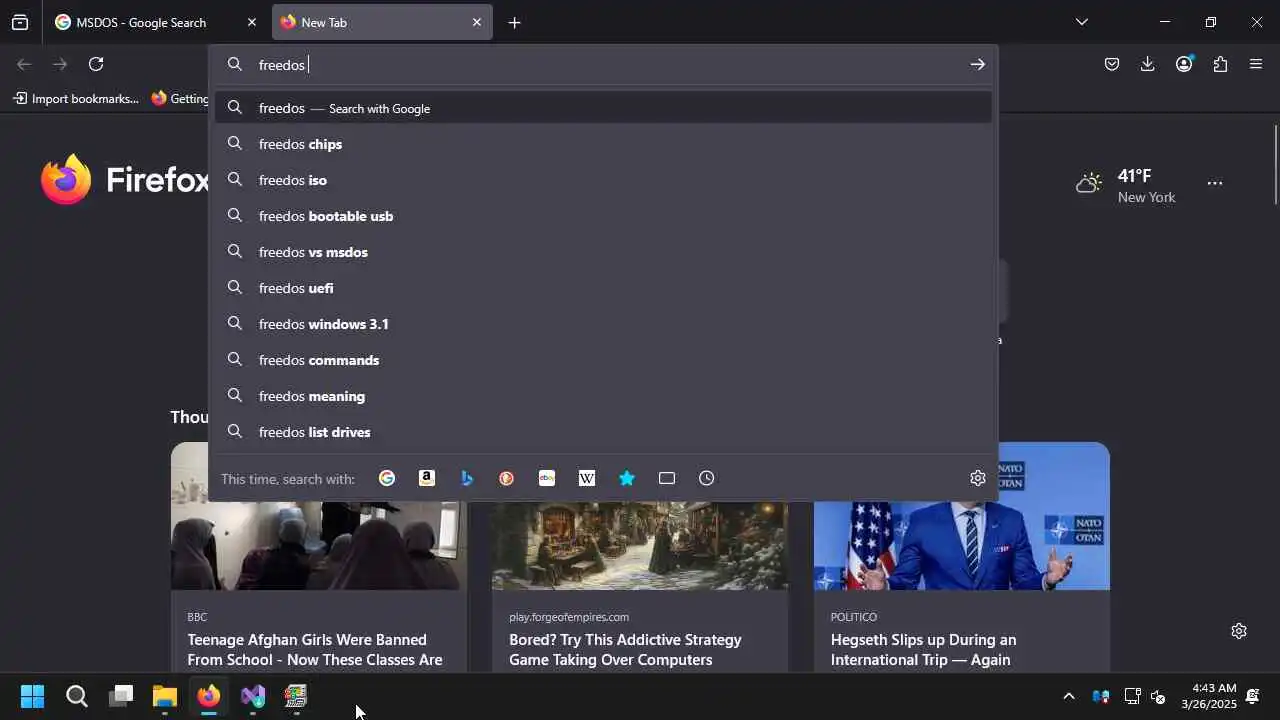
Task: Open Firefox View icon
Action: click(x=20, y=22)
